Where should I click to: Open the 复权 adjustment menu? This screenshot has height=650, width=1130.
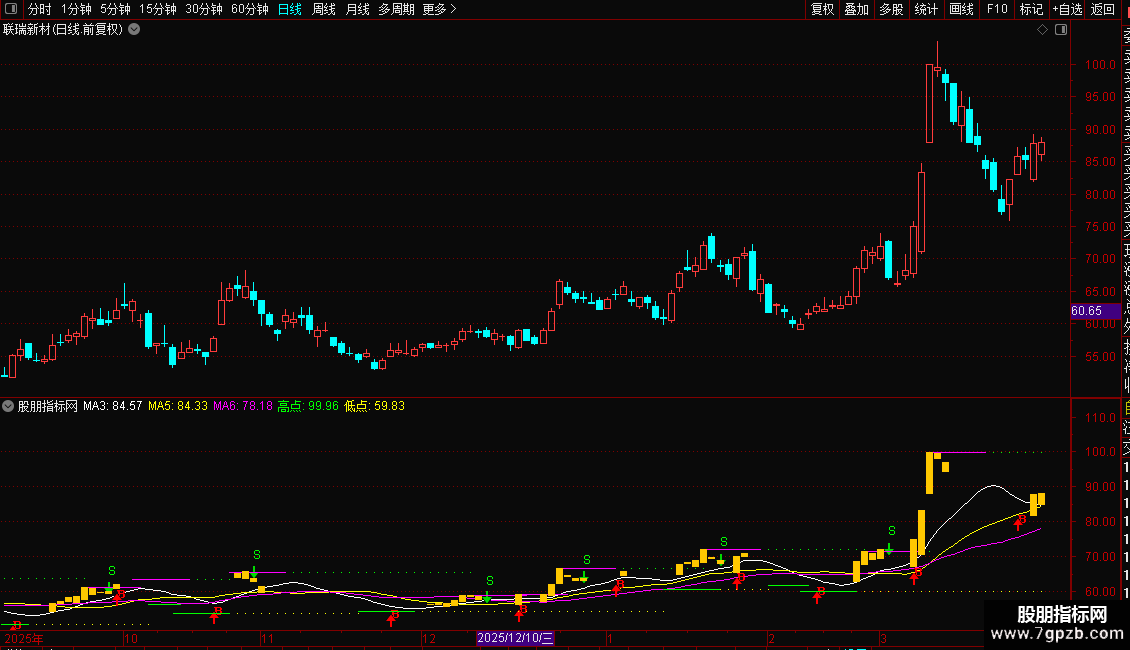(x=822, y=9)
